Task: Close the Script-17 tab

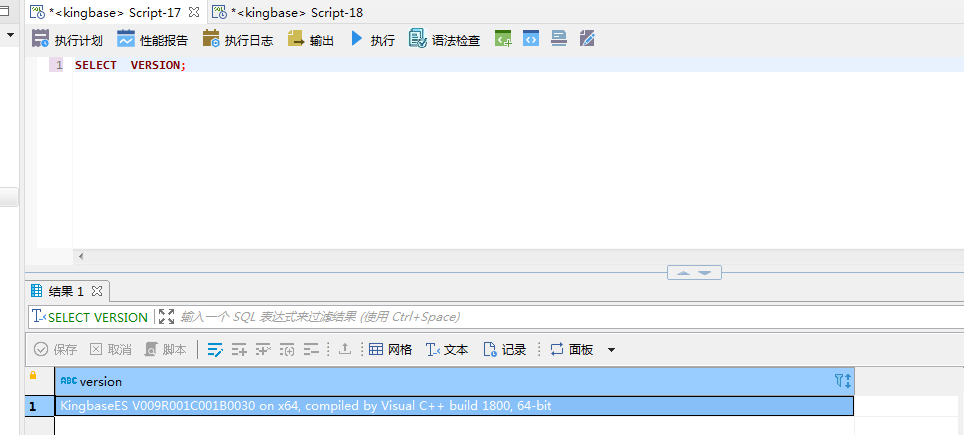Action: click(194, 12)
